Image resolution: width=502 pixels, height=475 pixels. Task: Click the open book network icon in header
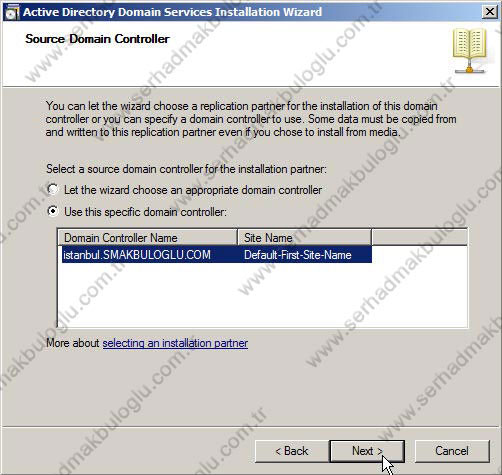[470, 51]
